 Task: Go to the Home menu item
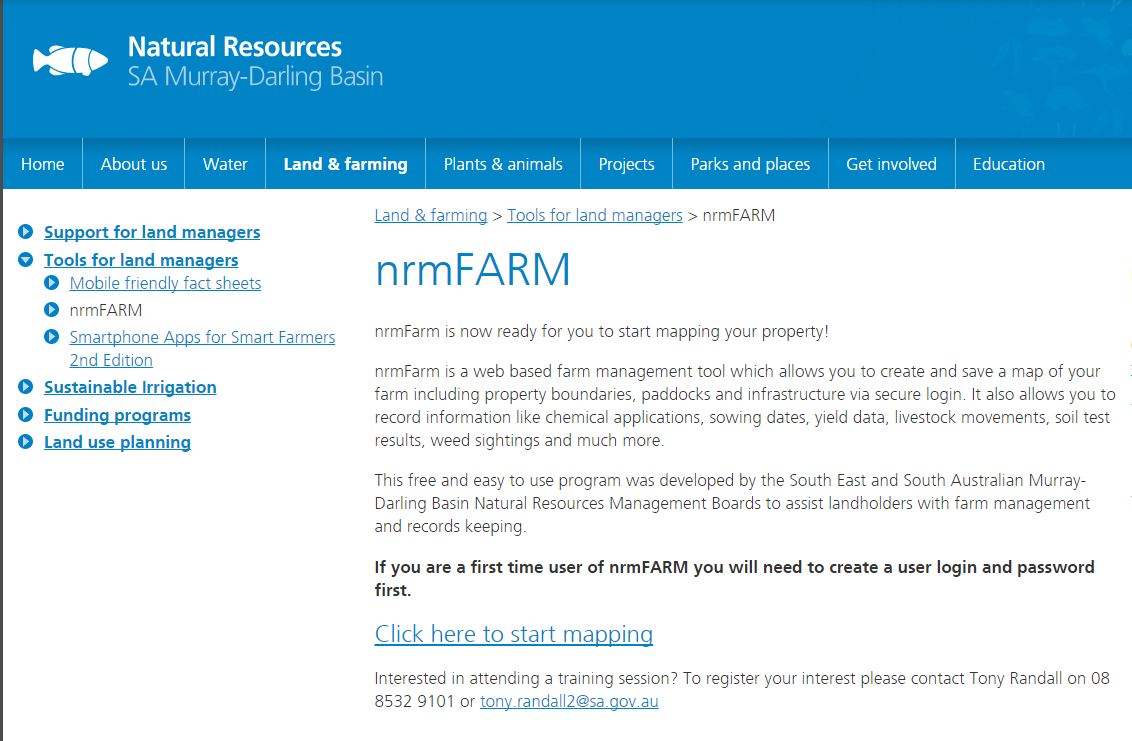[x=43, y=164]
